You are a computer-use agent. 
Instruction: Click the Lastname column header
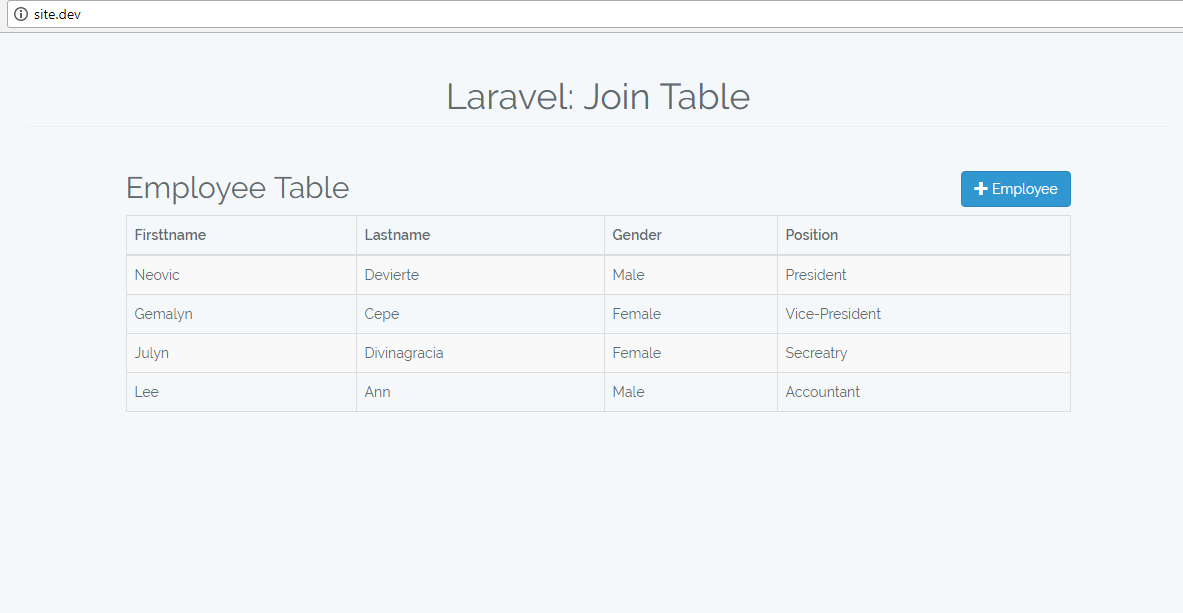pyautogui.click(x=481, y=236)
